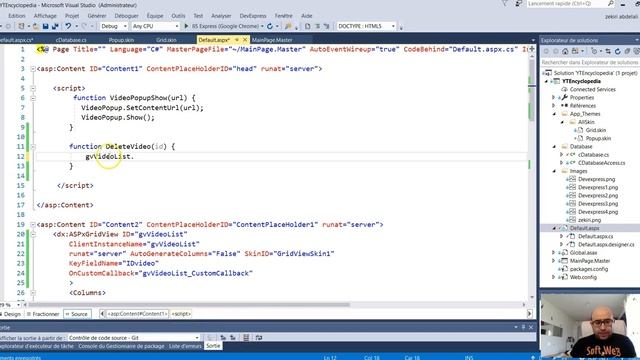
Task: Click the Collapse All icon in Solution Explorer
Action: click(x=627, y=51)
